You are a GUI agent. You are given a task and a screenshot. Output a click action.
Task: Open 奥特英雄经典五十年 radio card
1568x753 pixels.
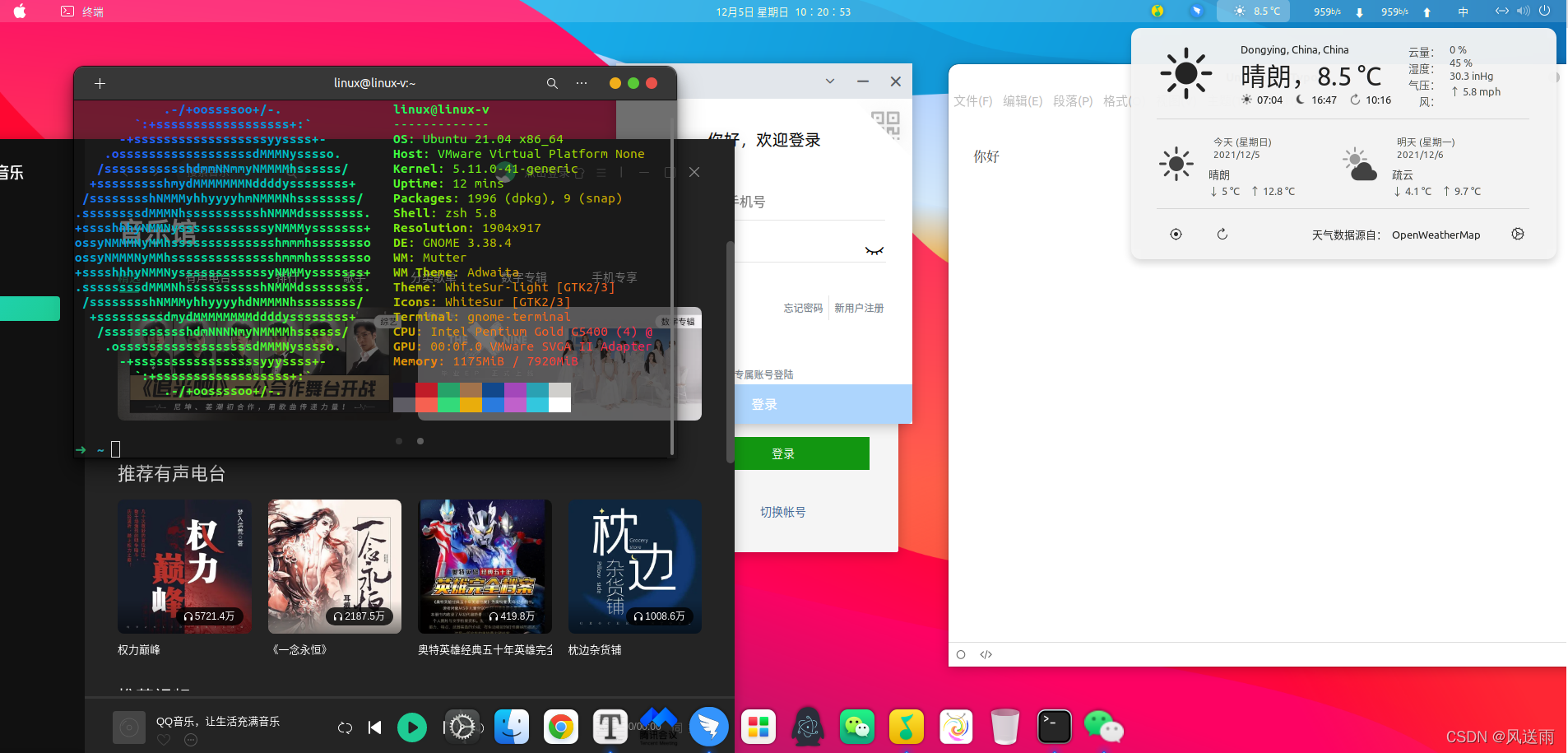pyautogui.click(x=485, y=566)
